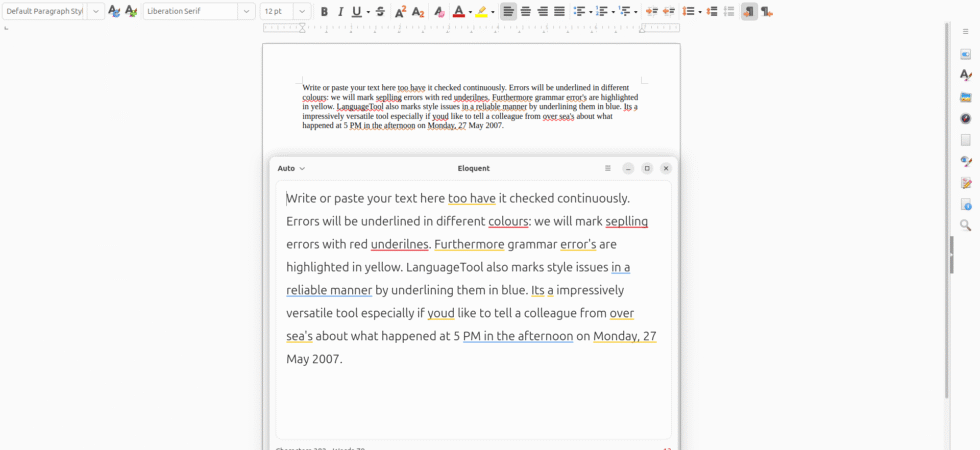Apply underline formatting
This screenshot has height=450, width=980.
356,11
